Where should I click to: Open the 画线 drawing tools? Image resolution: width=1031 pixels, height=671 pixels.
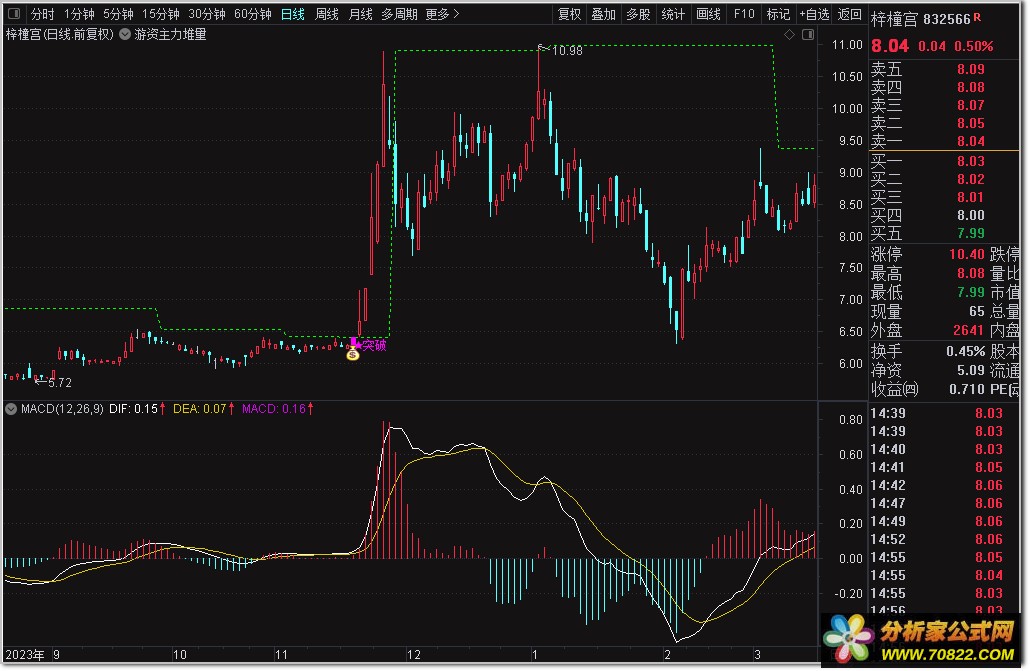pyautogui.click(x=708, y=14)
